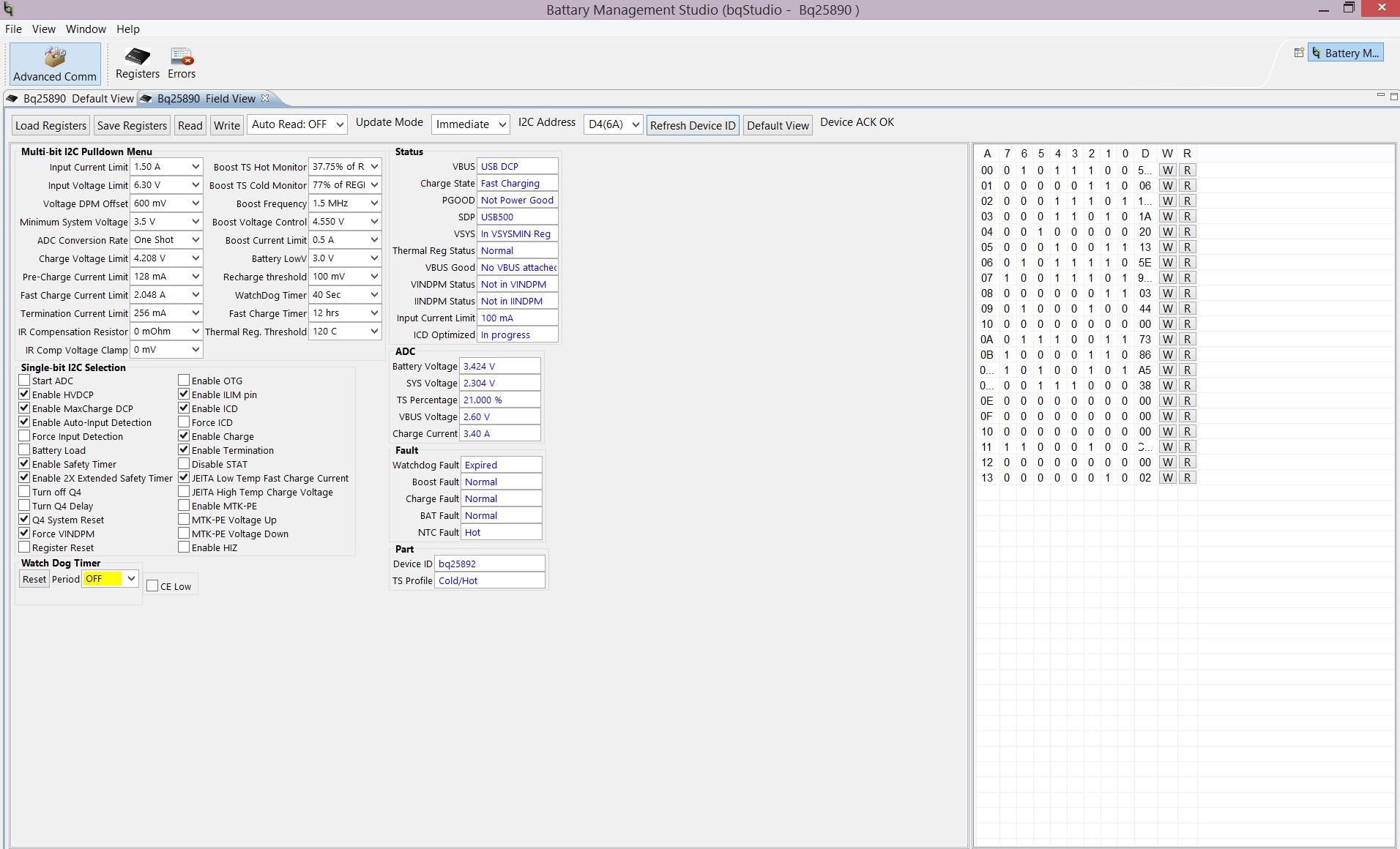The height and width of the screenshot is (849, 1400).
Task: Open the File menu
Action: 13,29
